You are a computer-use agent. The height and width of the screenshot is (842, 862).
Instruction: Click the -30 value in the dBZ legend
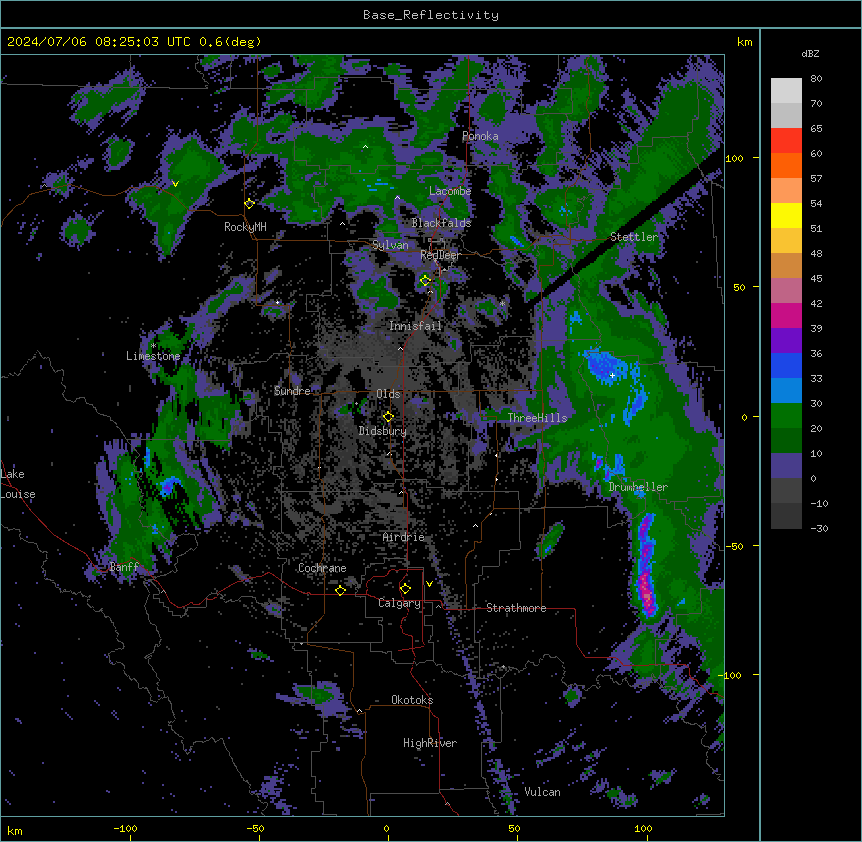(x=819, y=528)
